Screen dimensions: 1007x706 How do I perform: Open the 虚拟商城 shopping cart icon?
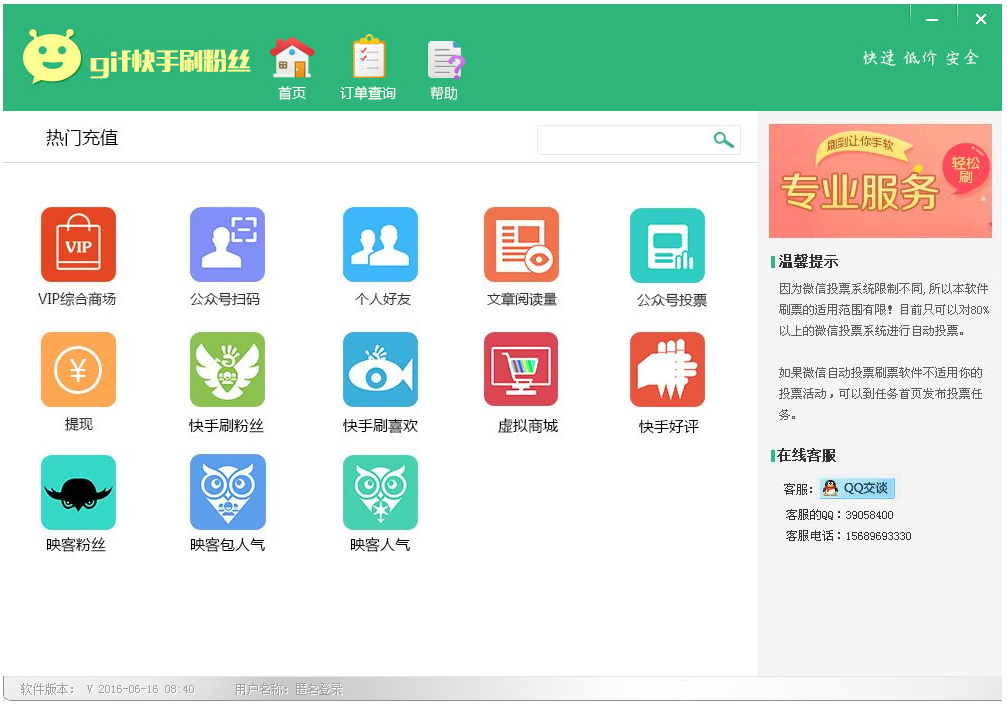tap(521, 370)
